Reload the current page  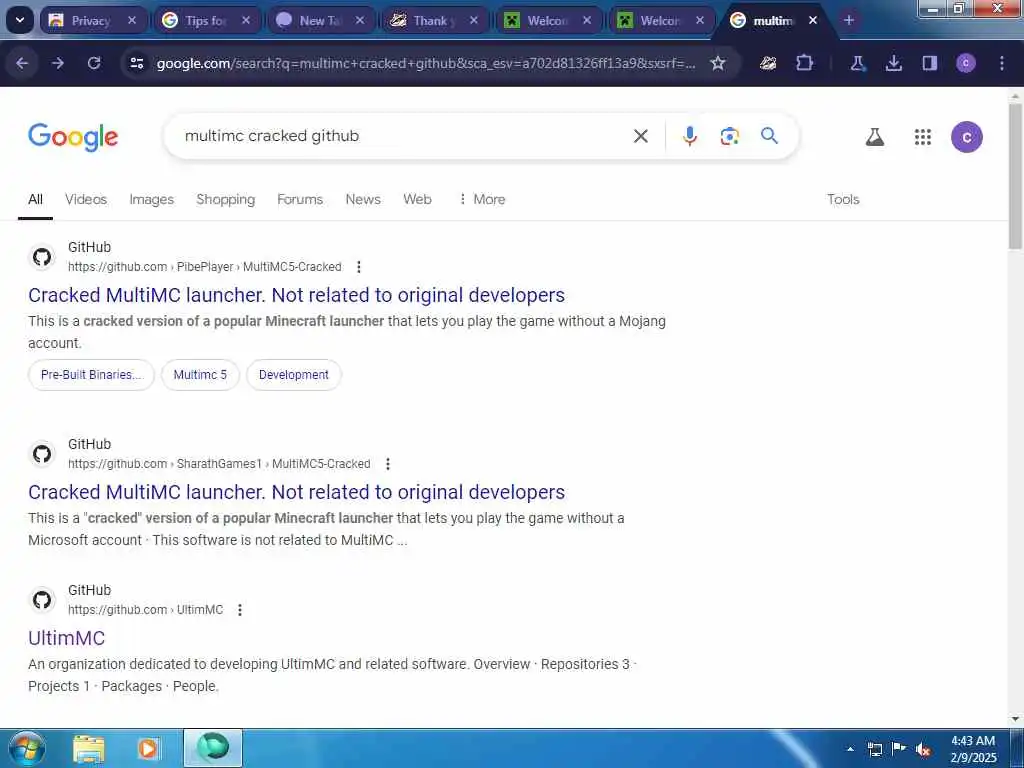(94, 63)
